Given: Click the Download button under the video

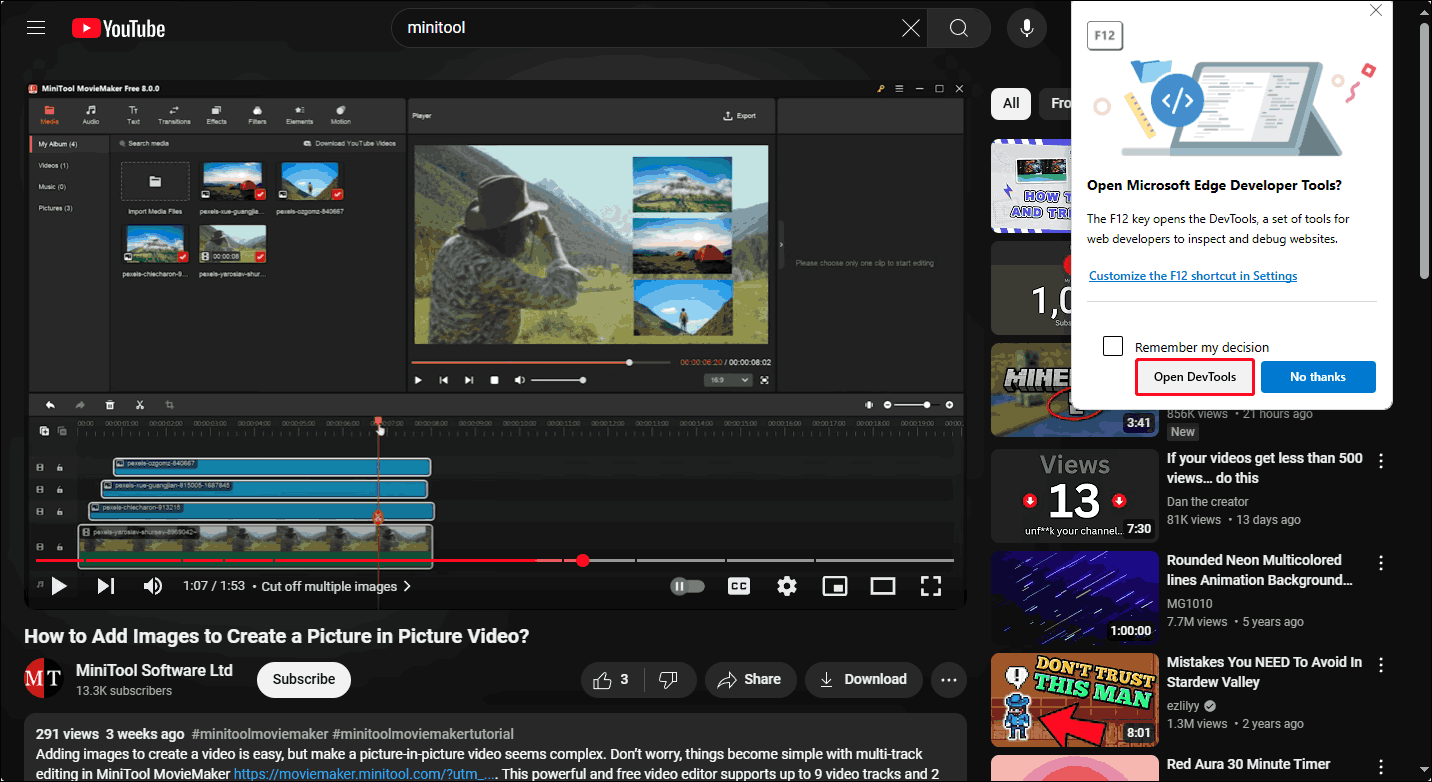Looking at the screenshot, I should [864, 680].
